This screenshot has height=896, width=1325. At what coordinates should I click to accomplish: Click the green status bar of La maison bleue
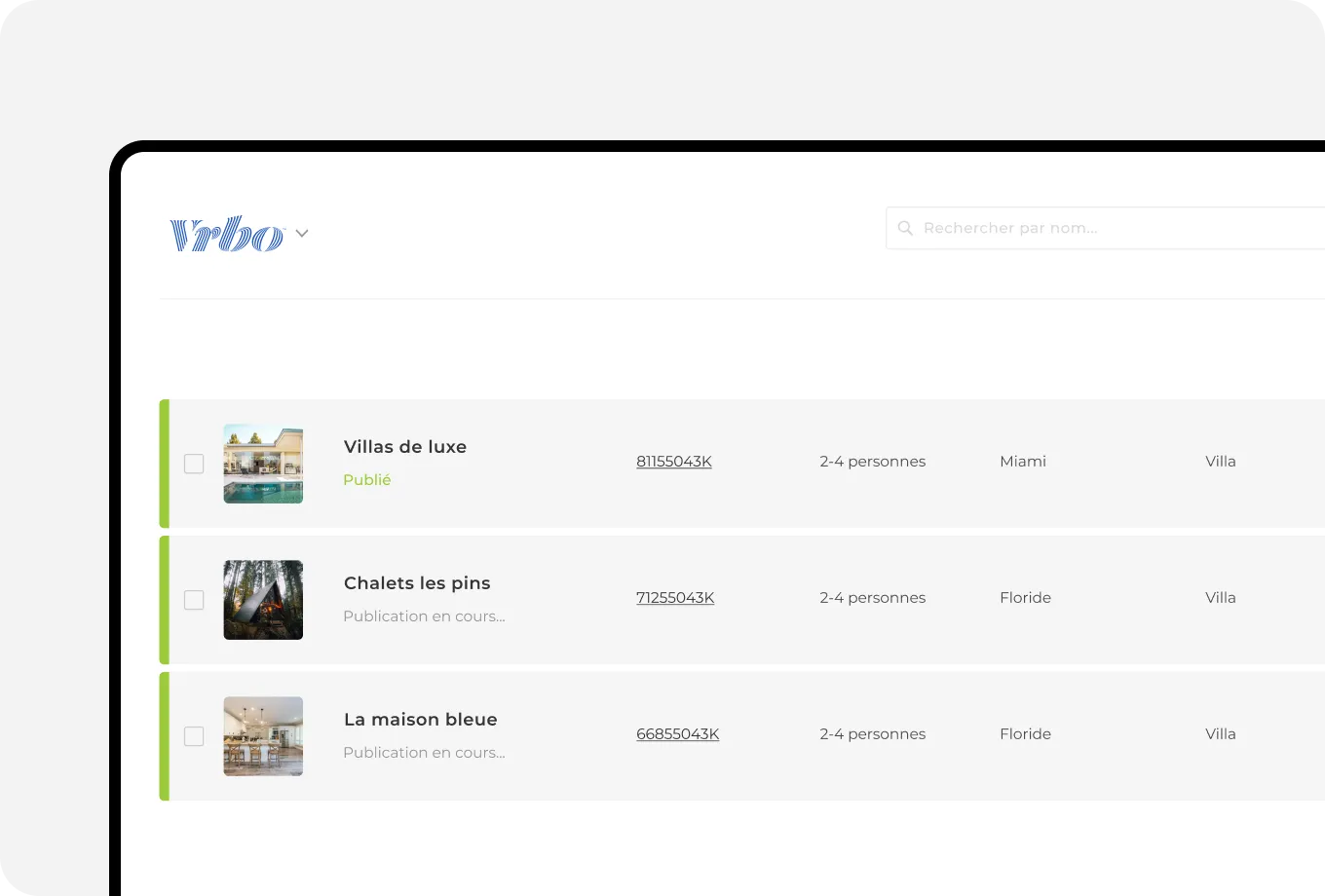(x=165, y=736)
